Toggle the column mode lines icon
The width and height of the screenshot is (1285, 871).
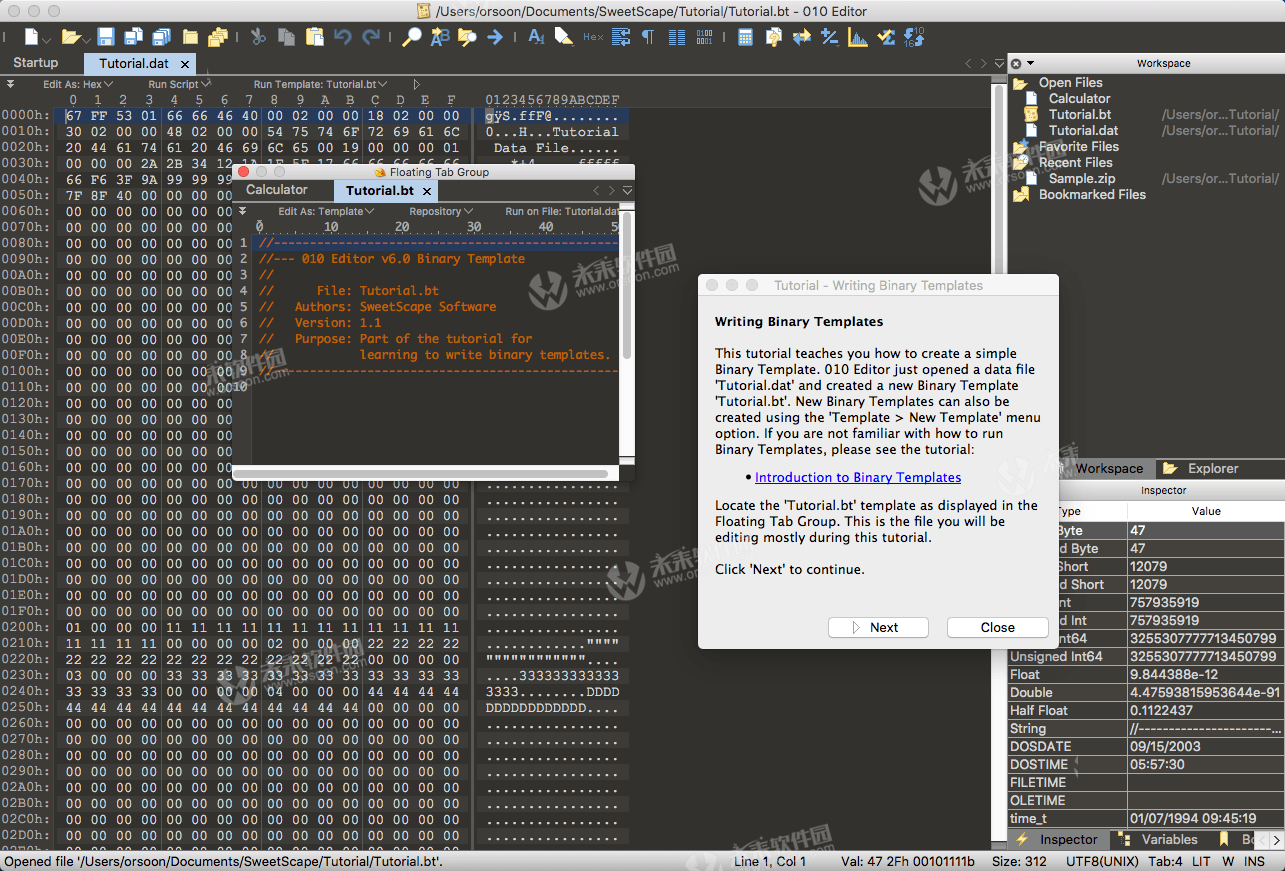tap(677, 37)
